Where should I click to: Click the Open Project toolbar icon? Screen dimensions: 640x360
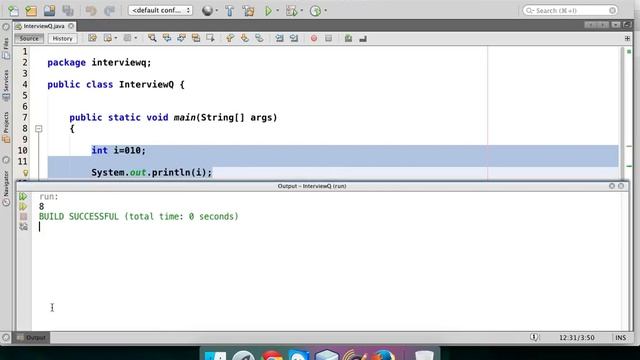[x=49, y=11]
